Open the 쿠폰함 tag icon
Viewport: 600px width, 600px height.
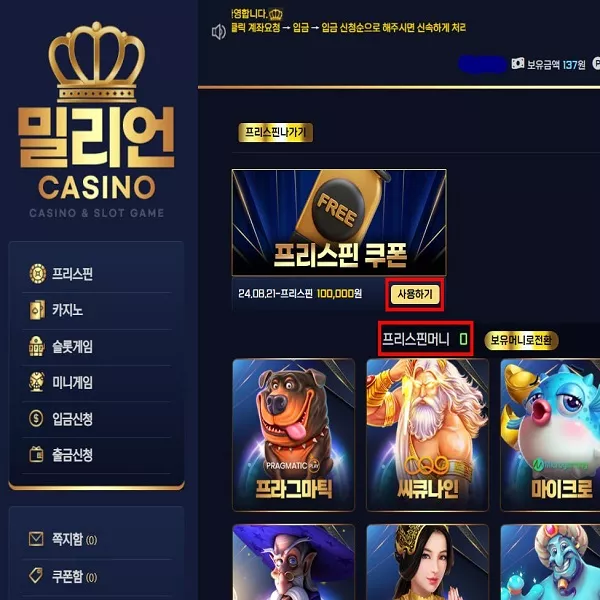(x=36, y=575)
